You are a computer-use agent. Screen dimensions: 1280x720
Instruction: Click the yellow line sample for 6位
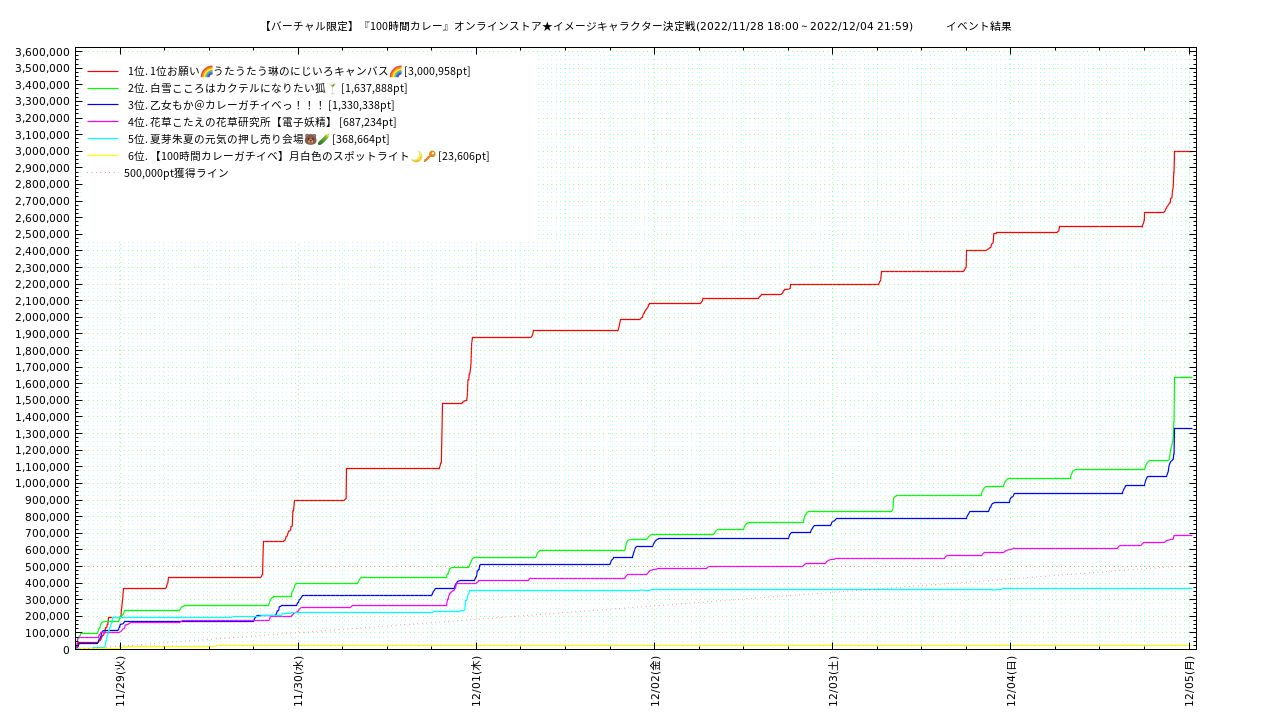tap(103, 156)
